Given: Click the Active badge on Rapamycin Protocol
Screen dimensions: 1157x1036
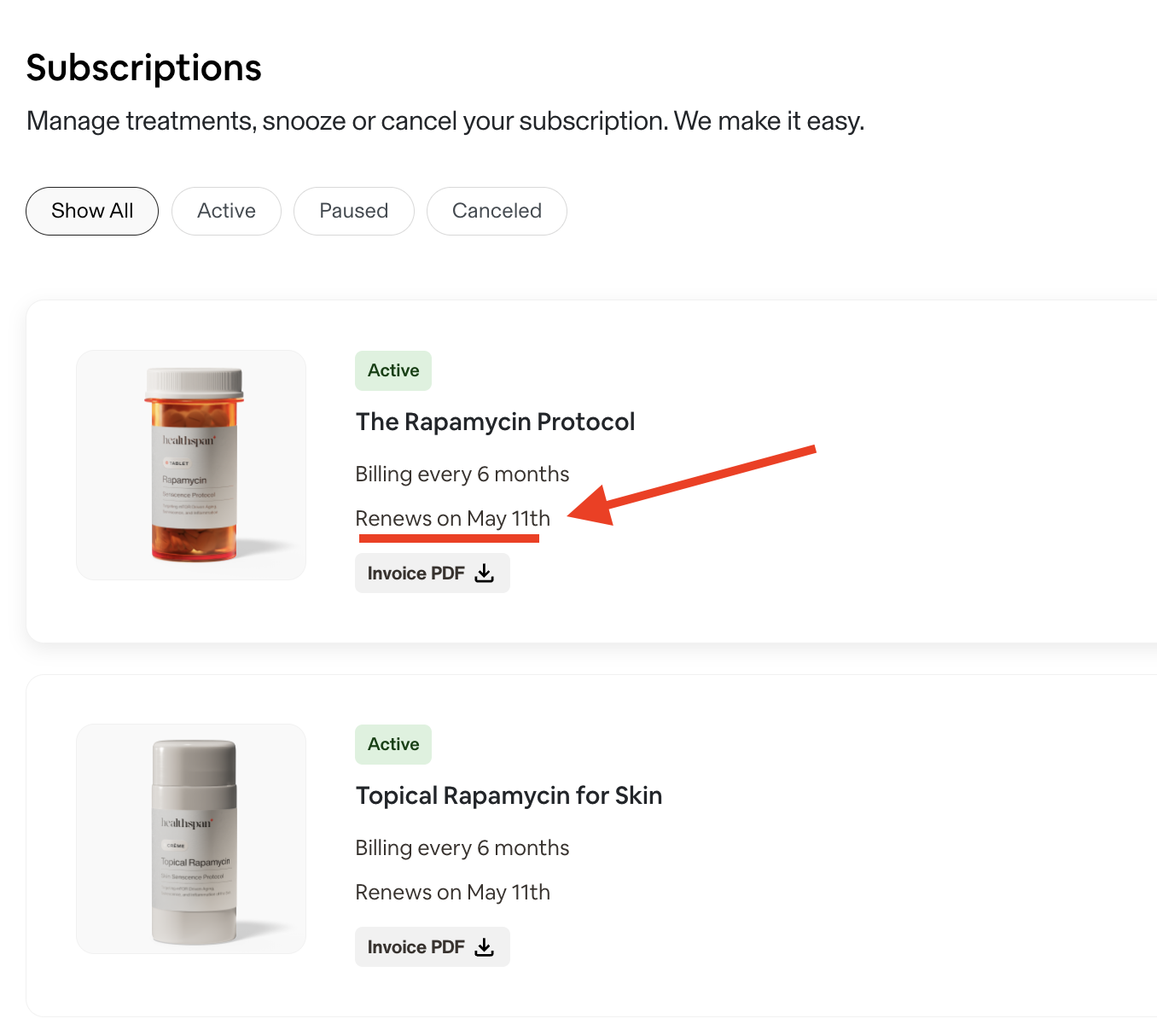Looking at the screenshot, I should (x=393, y=370).
